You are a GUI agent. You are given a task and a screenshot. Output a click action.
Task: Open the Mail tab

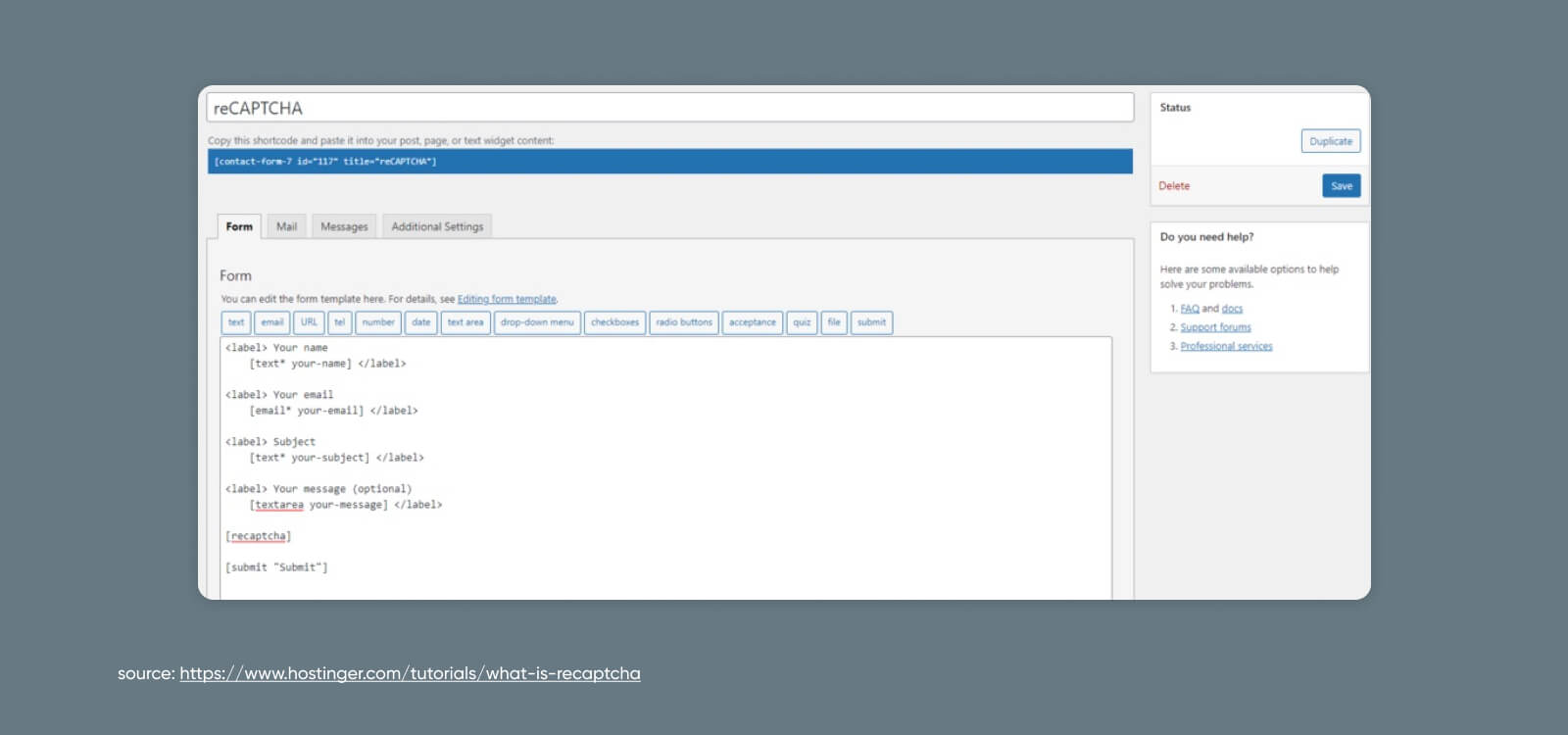pyautogui.click(x=286, y=226)
